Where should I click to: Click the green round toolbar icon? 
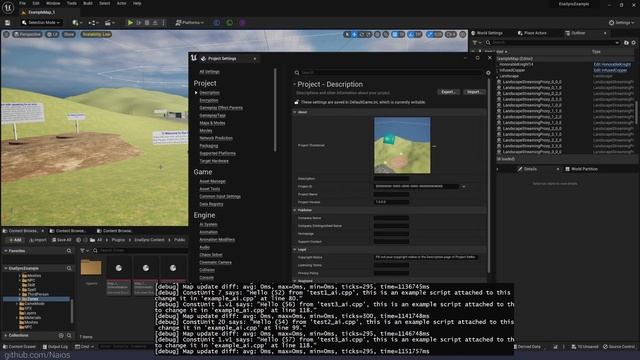(230, 22)
